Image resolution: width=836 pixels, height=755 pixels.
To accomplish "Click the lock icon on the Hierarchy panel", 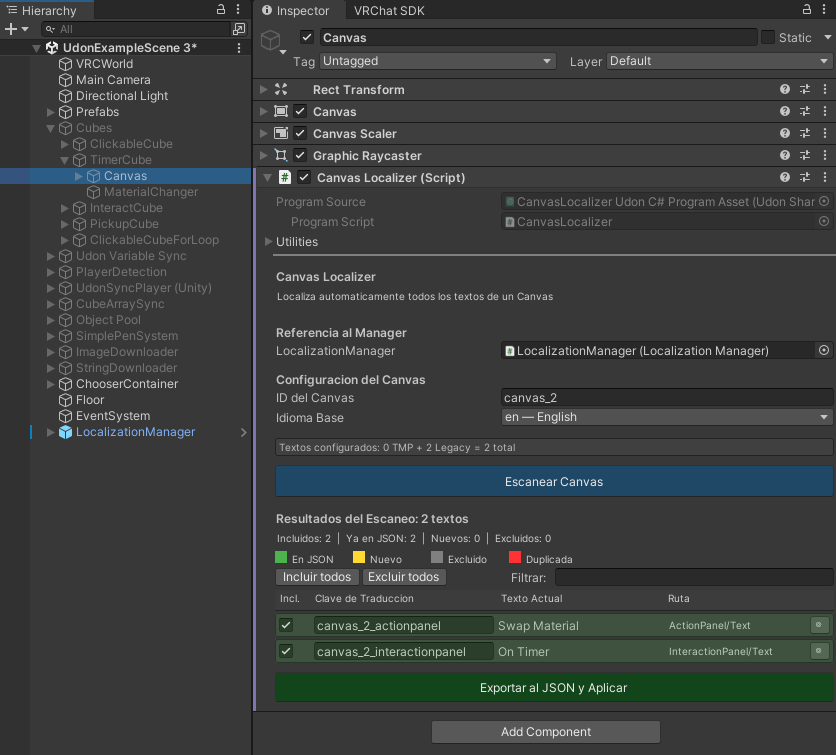I will [219, 10].
